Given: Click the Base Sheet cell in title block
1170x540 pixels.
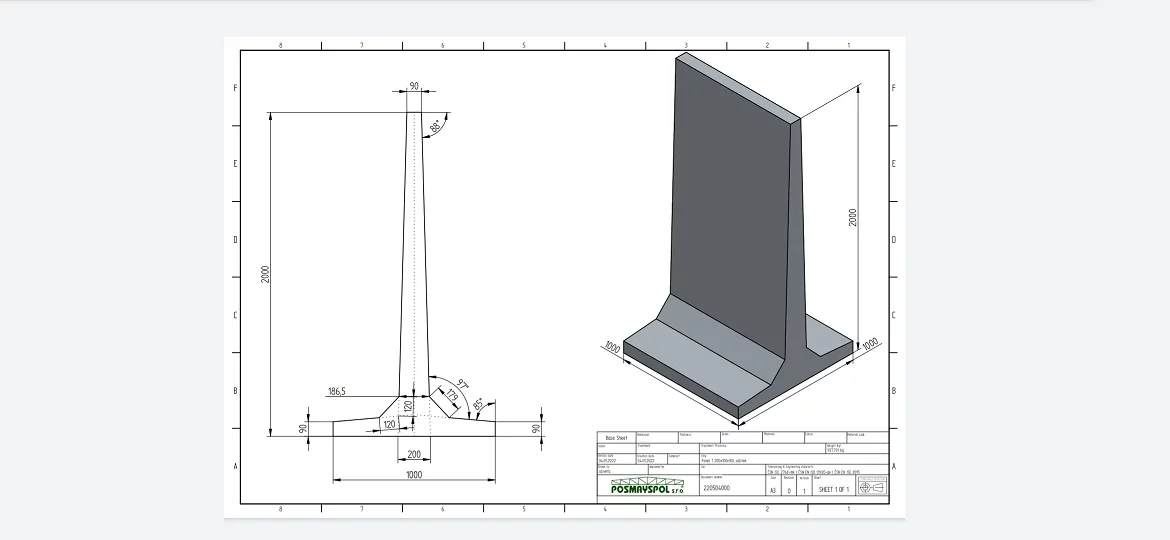Looking at the screenshot, I should (x=616, y=438).
